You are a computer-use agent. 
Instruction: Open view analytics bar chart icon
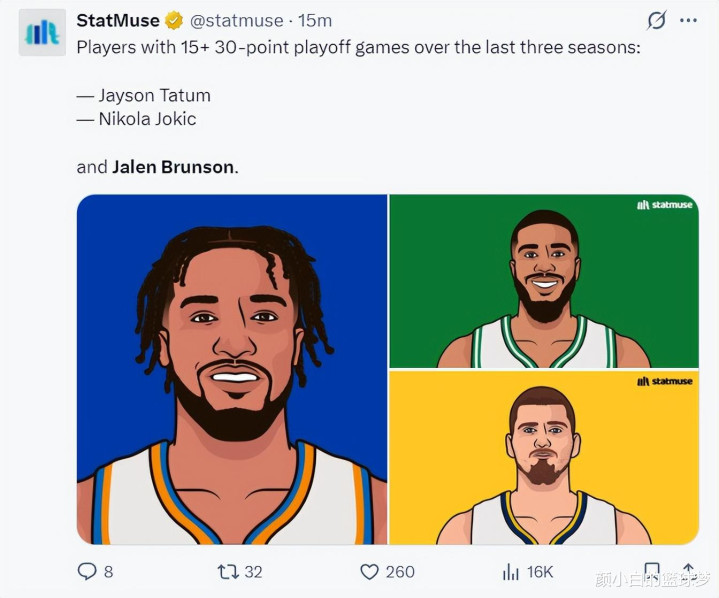pos(510,571)
